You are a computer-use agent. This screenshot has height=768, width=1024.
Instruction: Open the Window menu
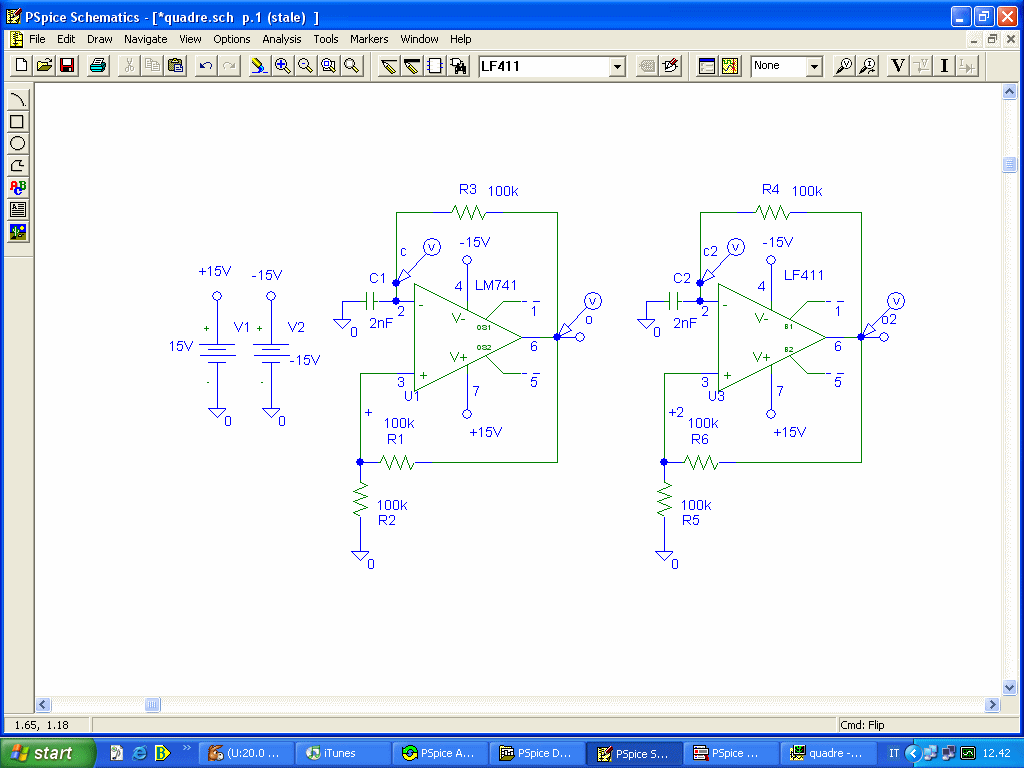point(419,39)
